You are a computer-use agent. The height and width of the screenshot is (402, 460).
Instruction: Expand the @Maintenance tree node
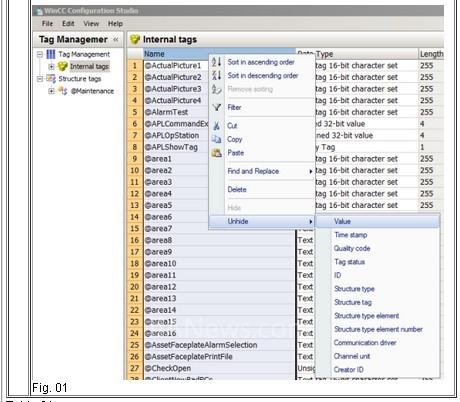[x=51, y=91]
